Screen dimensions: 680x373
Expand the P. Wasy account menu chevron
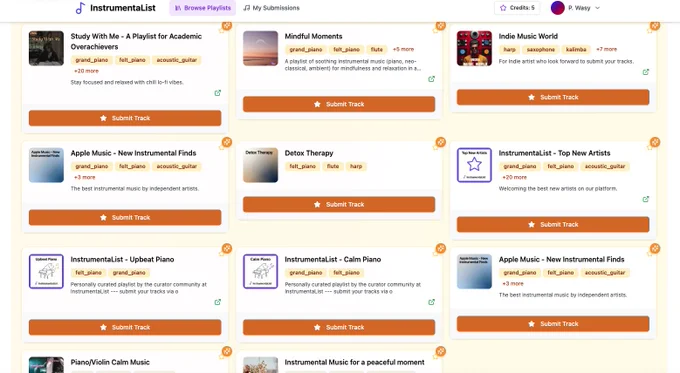[597, 8]
